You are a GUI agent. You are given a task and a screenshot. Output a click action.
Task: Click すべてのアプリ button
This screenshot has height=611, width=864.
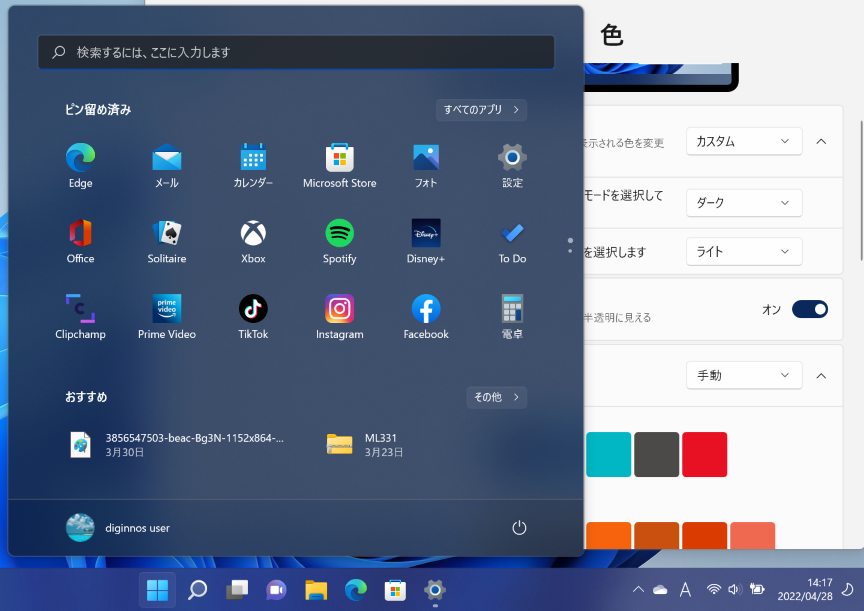(481, 110)
